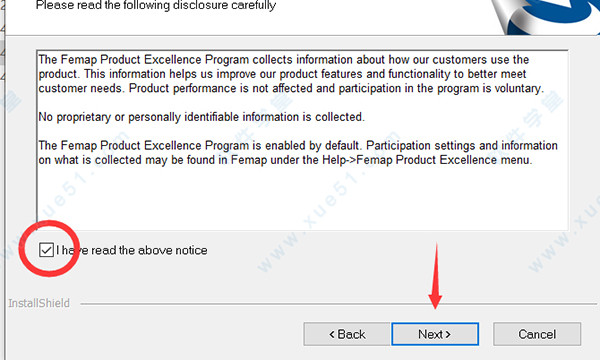Image resolution: width=600 pixels, height=360 pixels.
Task: Click the red circle annotation around the checkbox
Action: point(49,248)
